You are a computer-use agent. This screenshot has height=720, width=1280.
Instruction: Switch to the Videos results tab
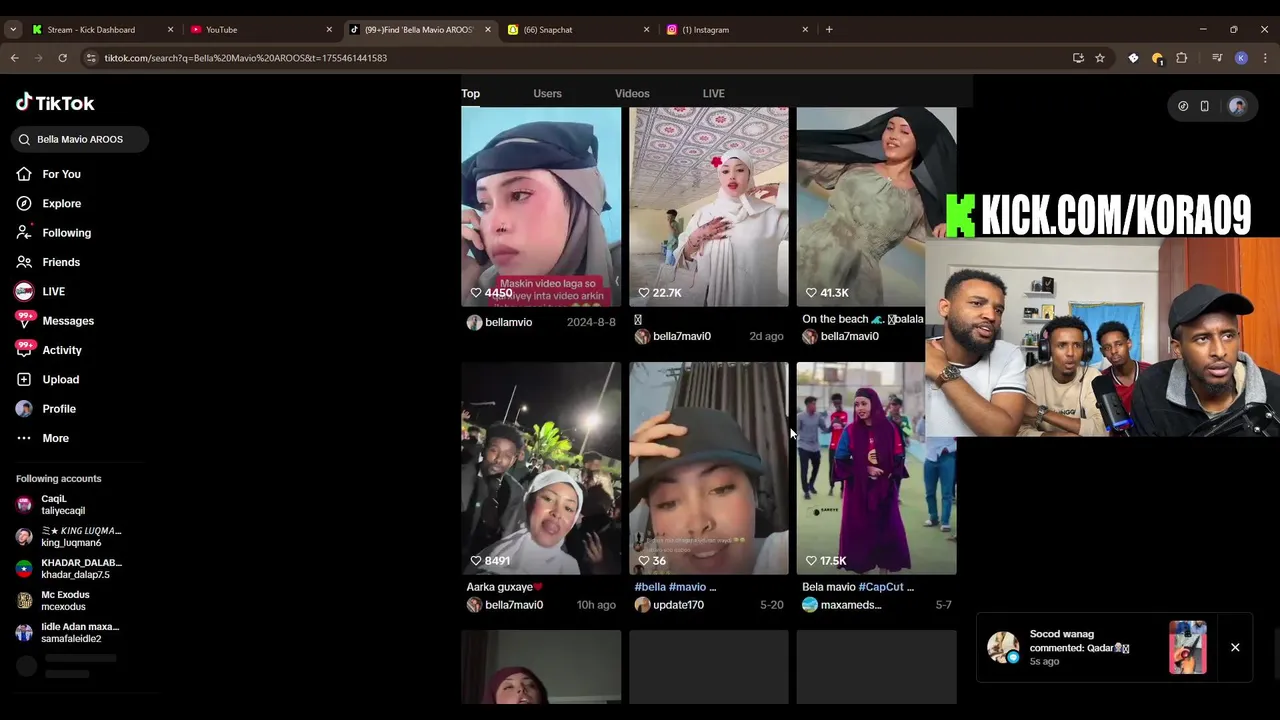pos(632,94)
